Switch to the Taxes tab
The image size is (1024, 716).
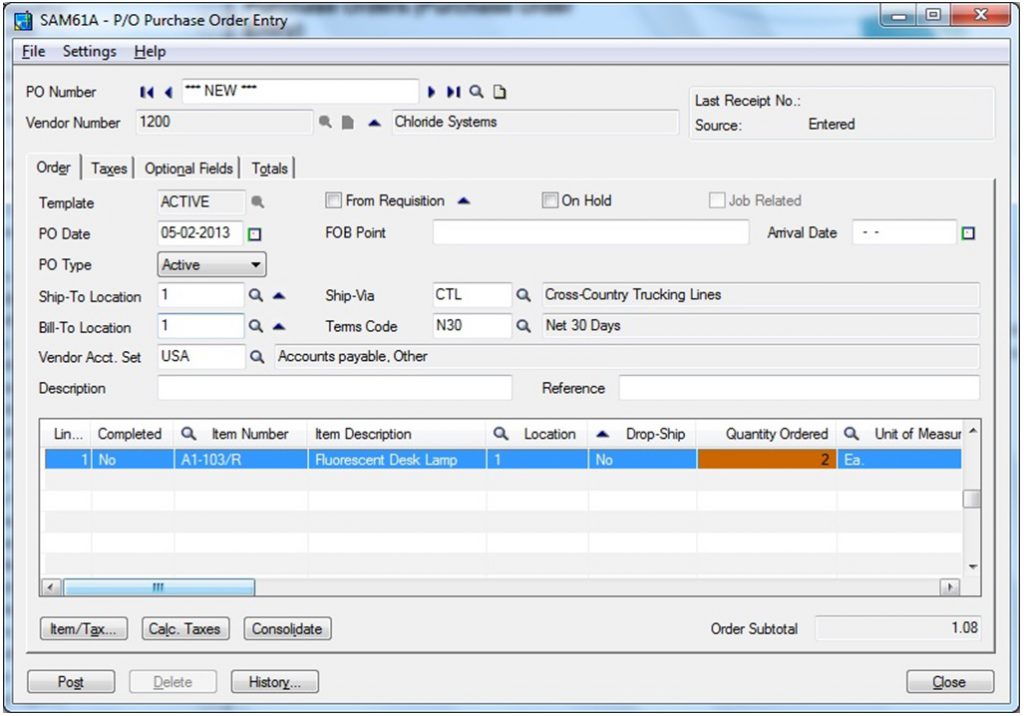(108, 168)
